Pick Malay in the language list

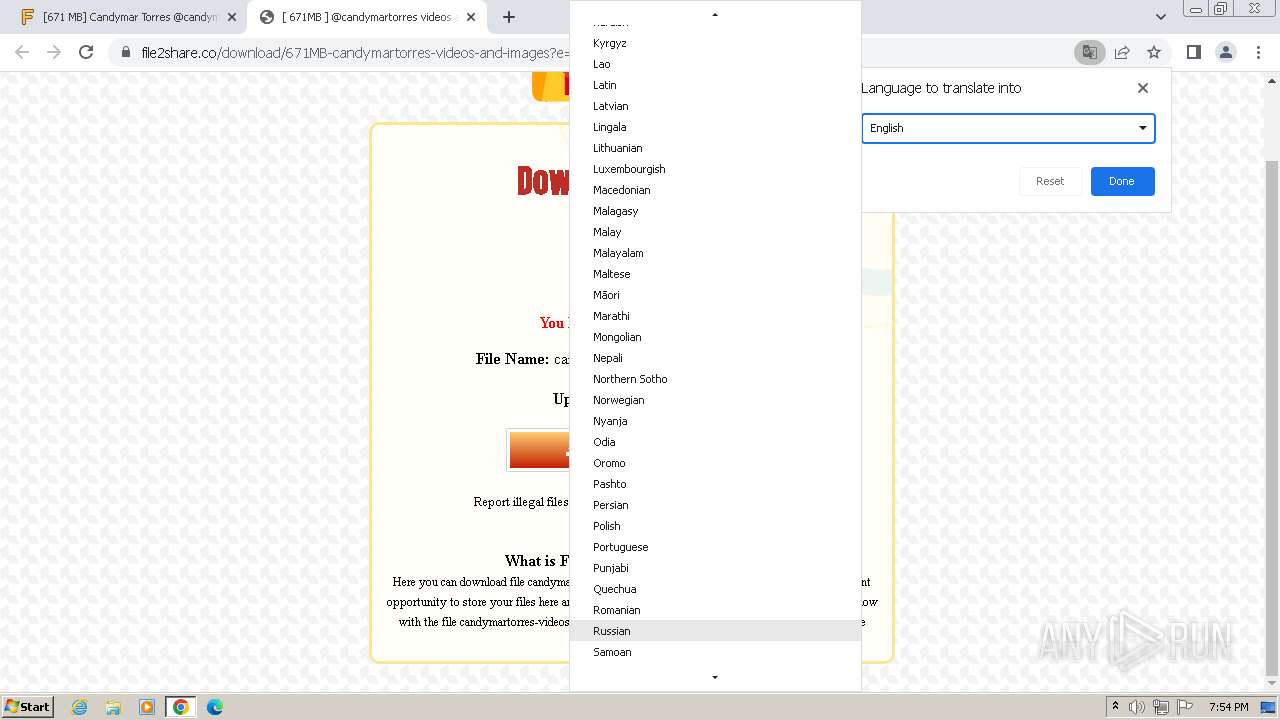pyautogui.click(x=715, y=232)
